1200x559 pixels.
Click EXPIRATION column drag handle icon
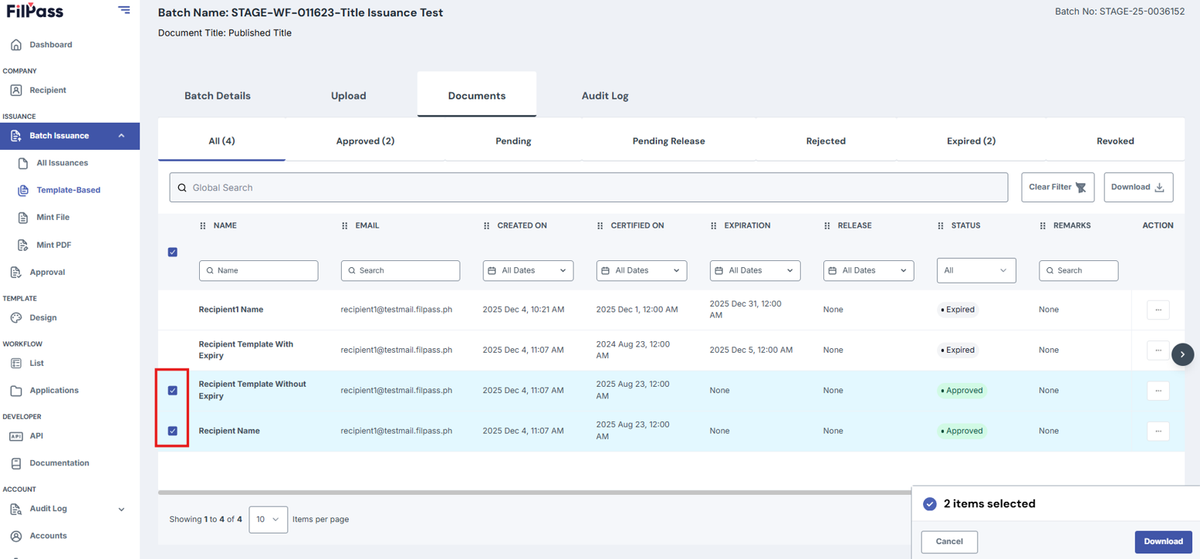coord(714,226)
